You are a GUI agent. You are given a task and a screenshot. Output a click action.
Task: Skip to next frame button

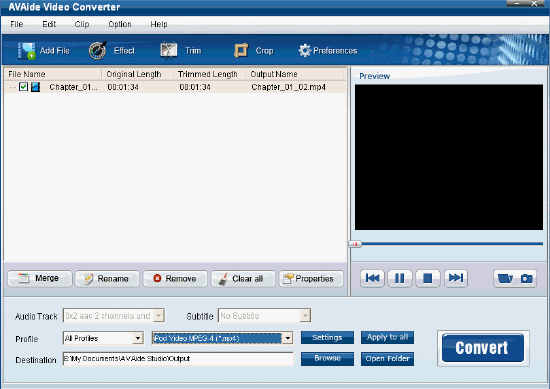click(x=456, y=279)
